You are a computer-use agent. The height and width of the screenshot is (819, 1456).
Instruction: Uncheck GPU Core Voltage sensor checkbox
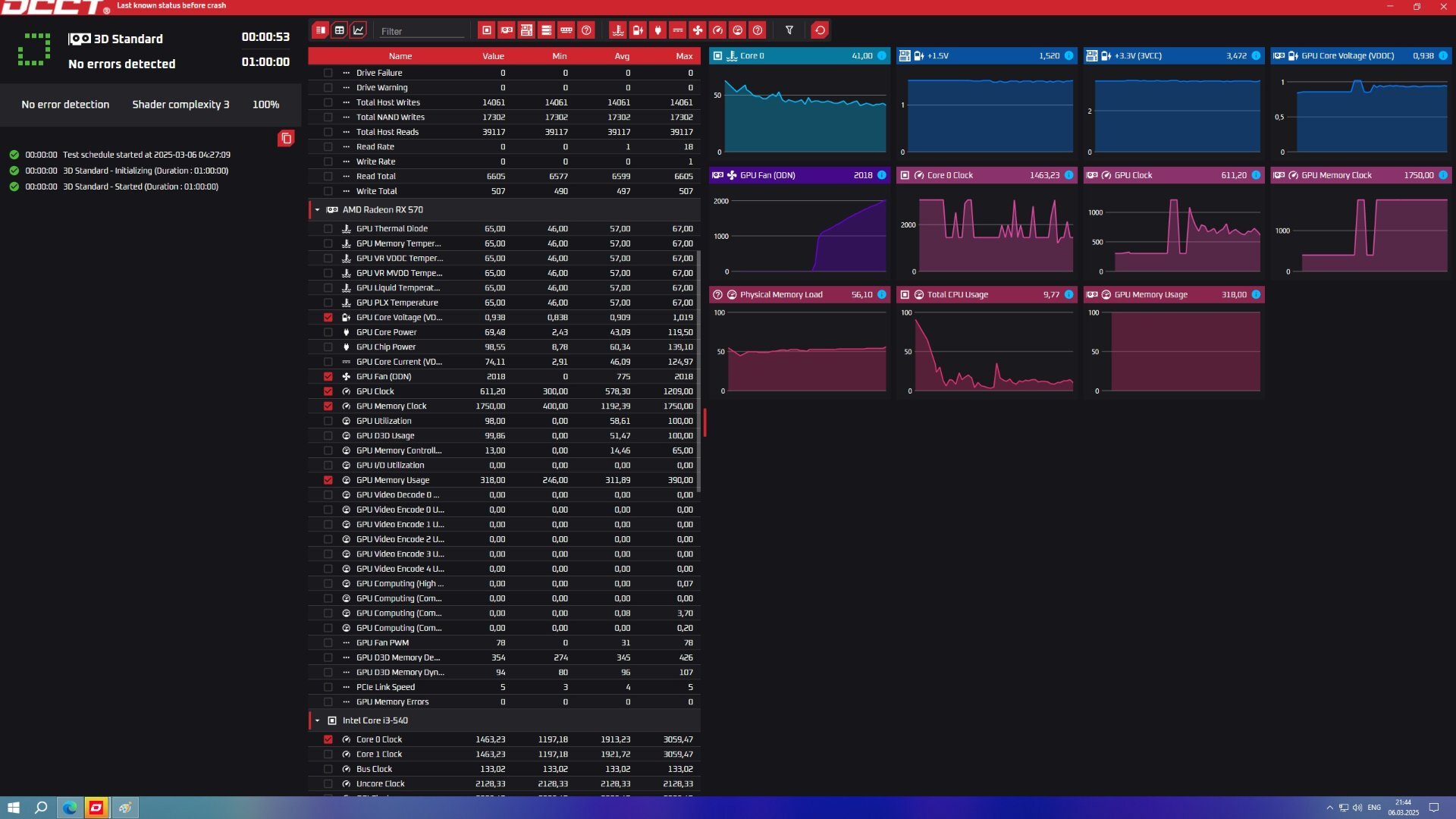[x=328, y=318]
